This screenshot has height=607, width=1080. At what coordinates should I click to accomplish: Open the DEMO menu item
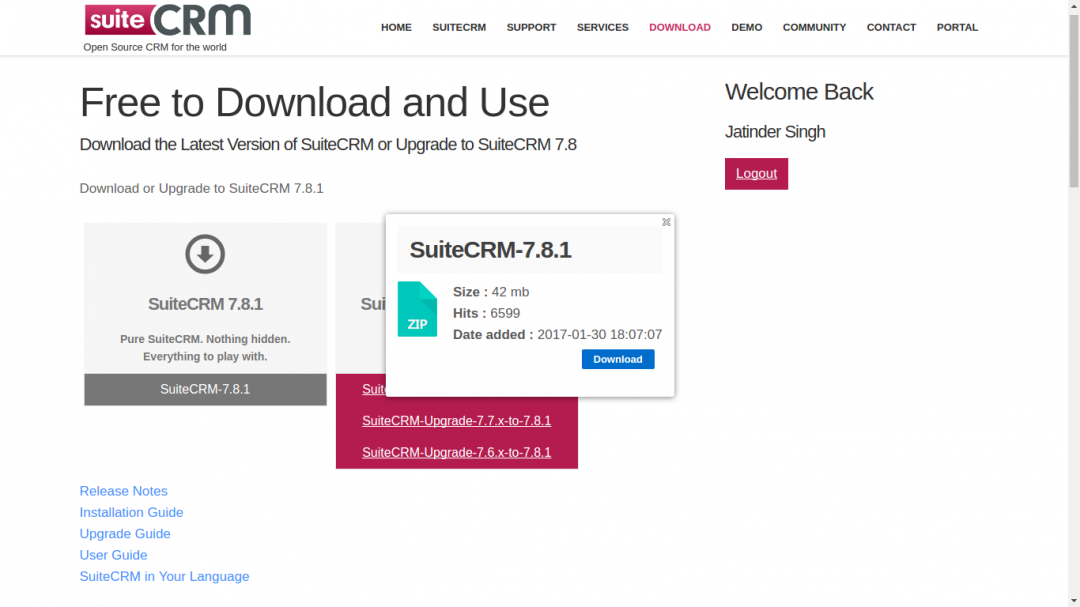click(746, 27)
